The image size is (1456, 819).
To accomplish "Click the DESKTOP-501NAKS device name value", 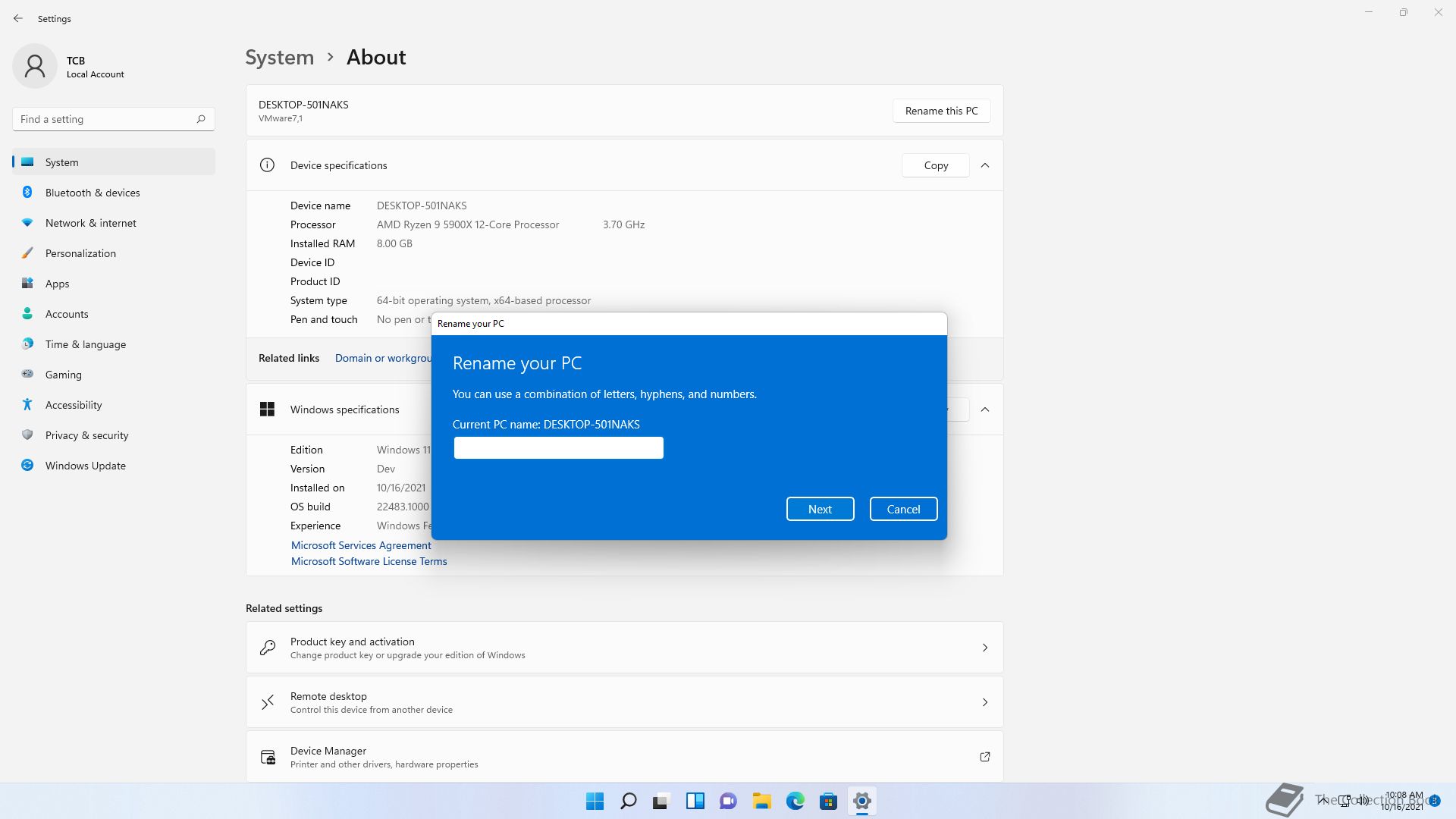I will pyautogui.click(x=422, y=206).
